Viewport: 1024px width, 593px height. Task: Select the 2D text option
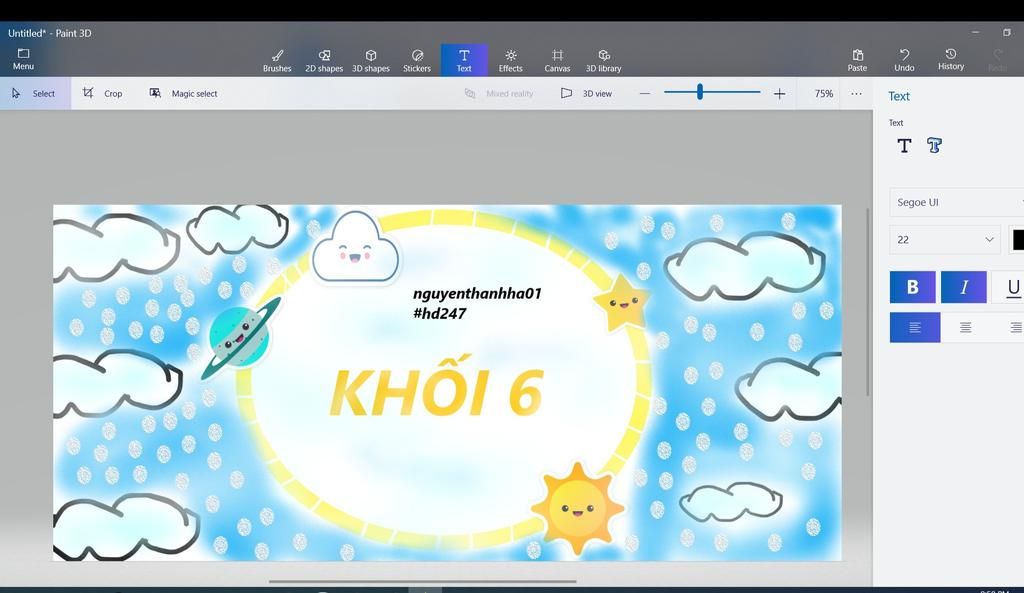pyautogui.click(x=904, y=146)
